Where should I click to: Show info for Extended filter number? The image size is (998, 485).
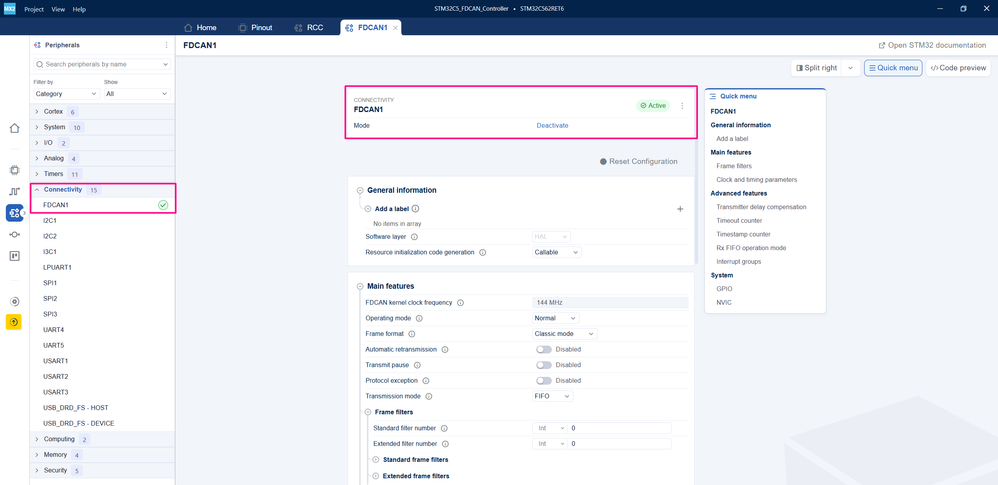click(x=445, y=444)
